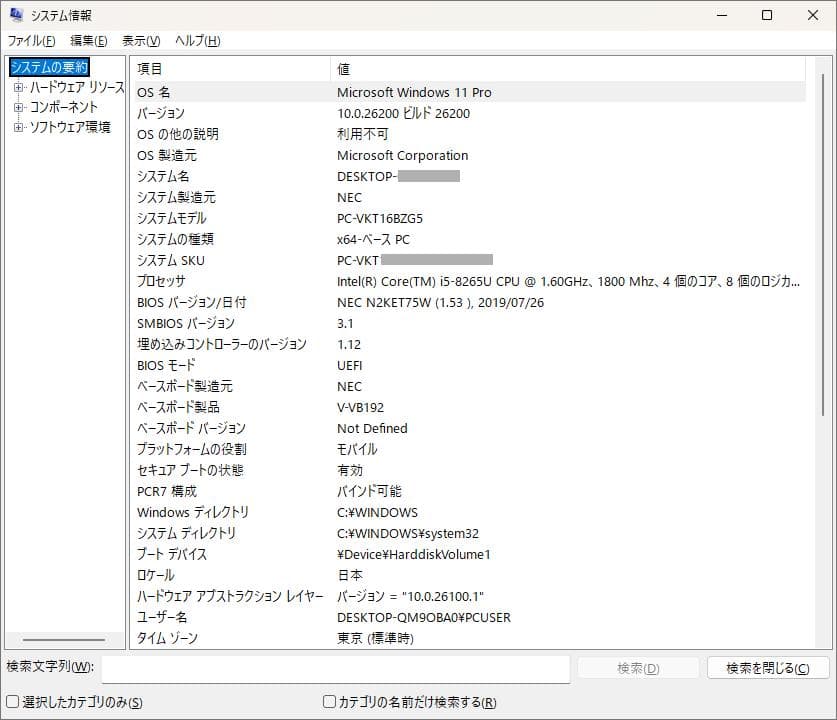Select value バインド可能 in PCR7 row
This screenshot has width=837, height=720.
[x=369, y=492]
